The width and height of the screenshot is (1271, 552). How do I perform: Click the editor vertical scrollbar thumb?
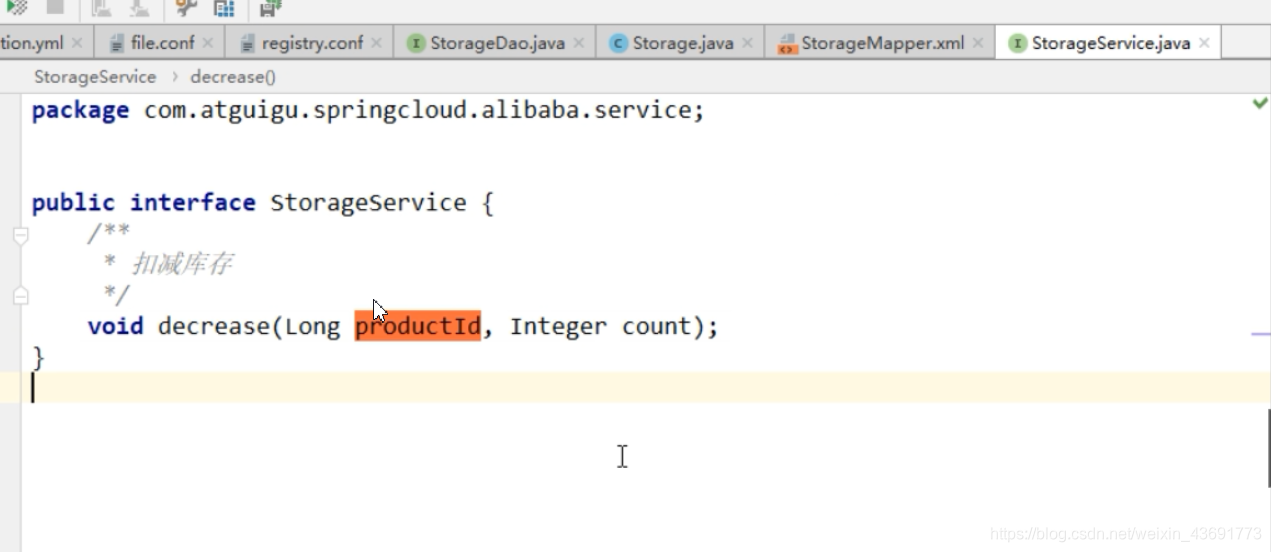[1268, 447]
